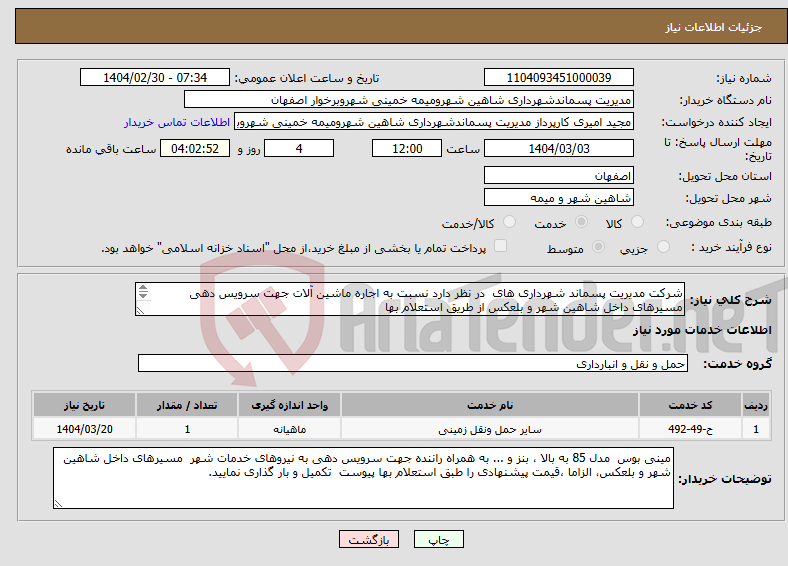Select the متوسط purchase type radio
Viewport: 788px width, 566px height.
599,246
